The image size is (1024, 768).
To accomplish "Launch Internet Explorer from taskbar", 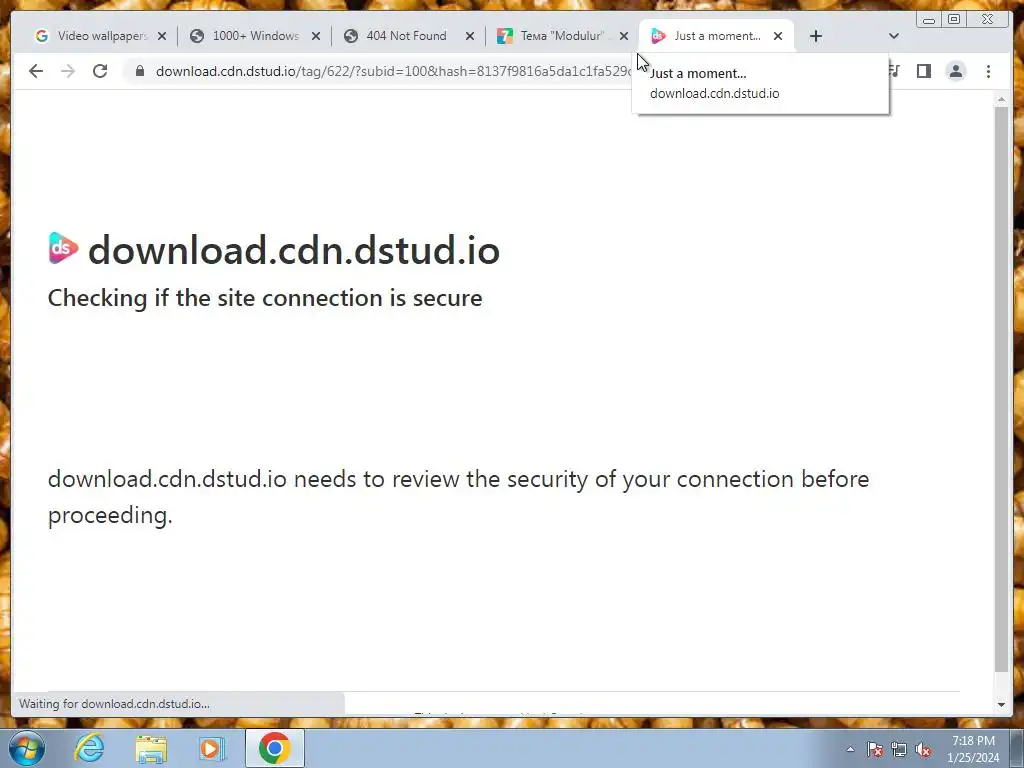I will pos(89,748).
